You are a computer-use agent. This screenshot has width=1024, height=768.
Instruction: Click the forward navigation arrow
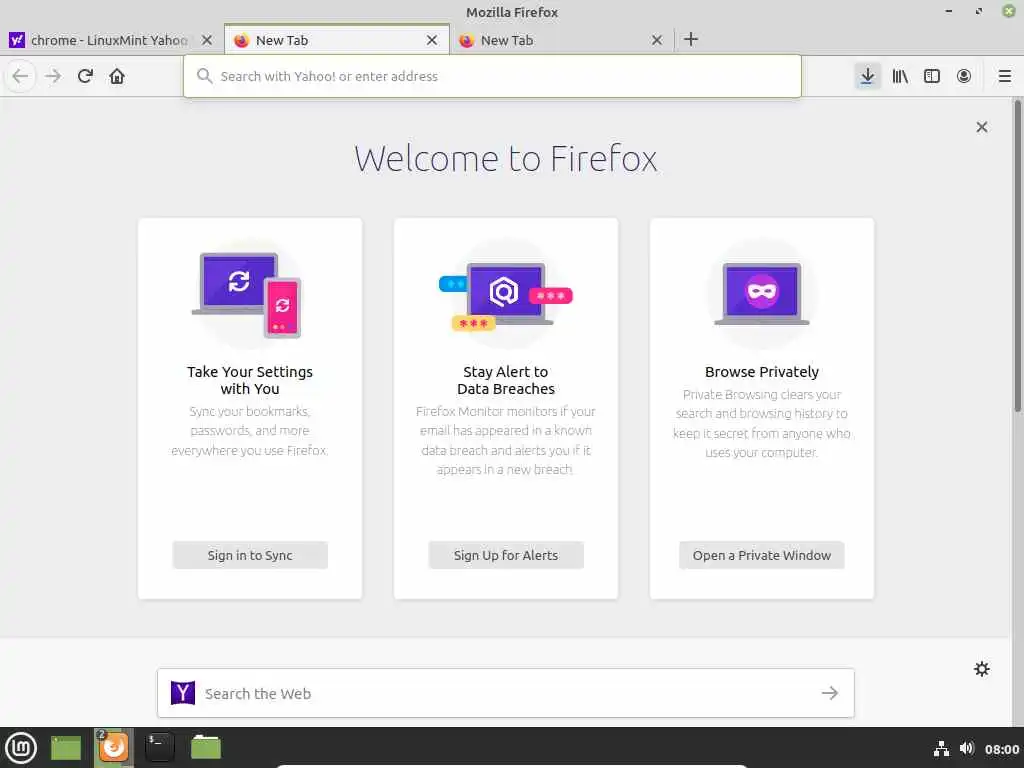(53, 76)
